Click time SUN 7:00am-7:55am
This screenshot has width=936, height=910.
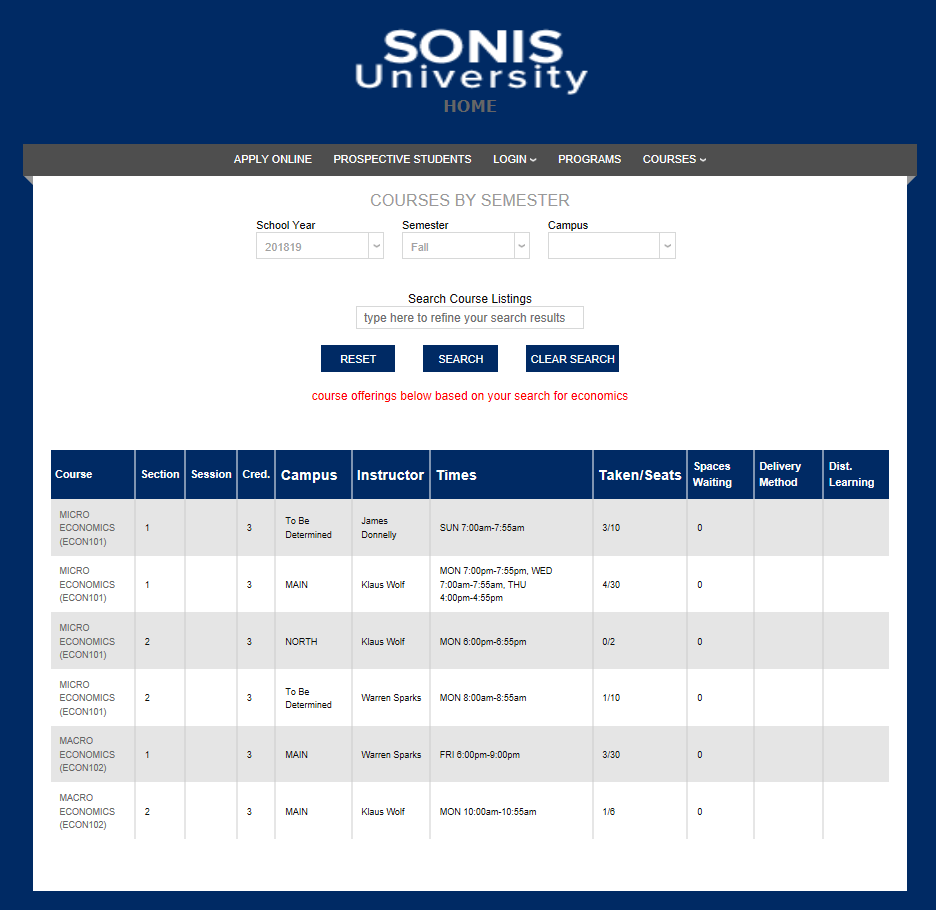pyautogui.click(x=482, y=528)
